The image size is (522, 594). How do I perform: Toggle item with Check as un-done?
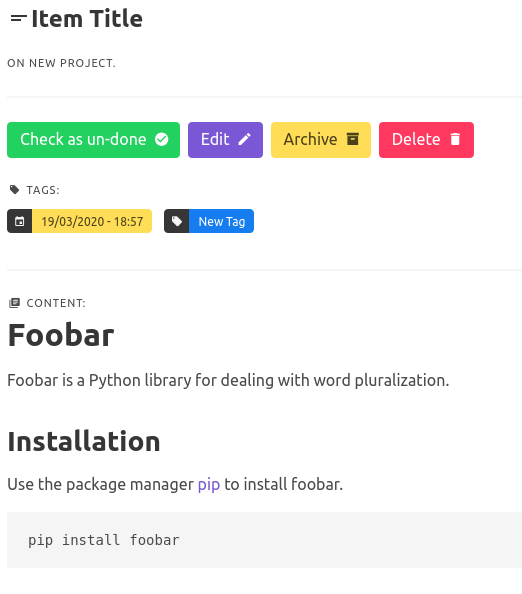point(94,140)
